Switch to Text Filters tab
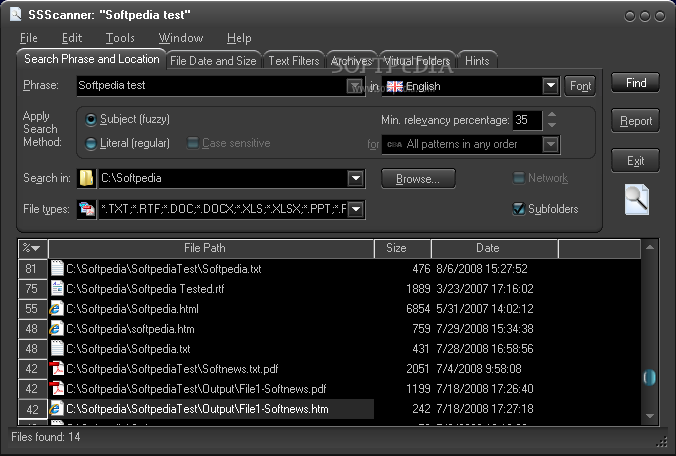Image resolution: width=676 pixels, height=456 pixels. pos(294,61)
